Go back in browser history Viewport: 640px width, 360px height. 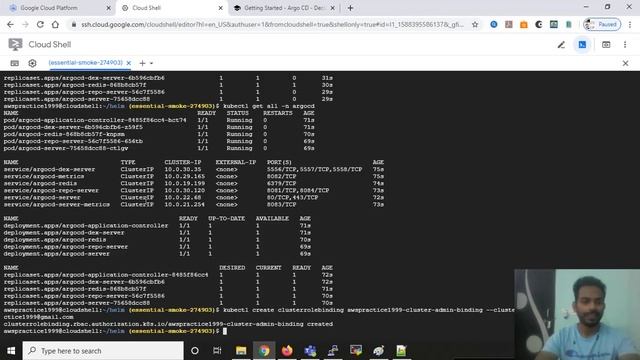tap(10, 24)
